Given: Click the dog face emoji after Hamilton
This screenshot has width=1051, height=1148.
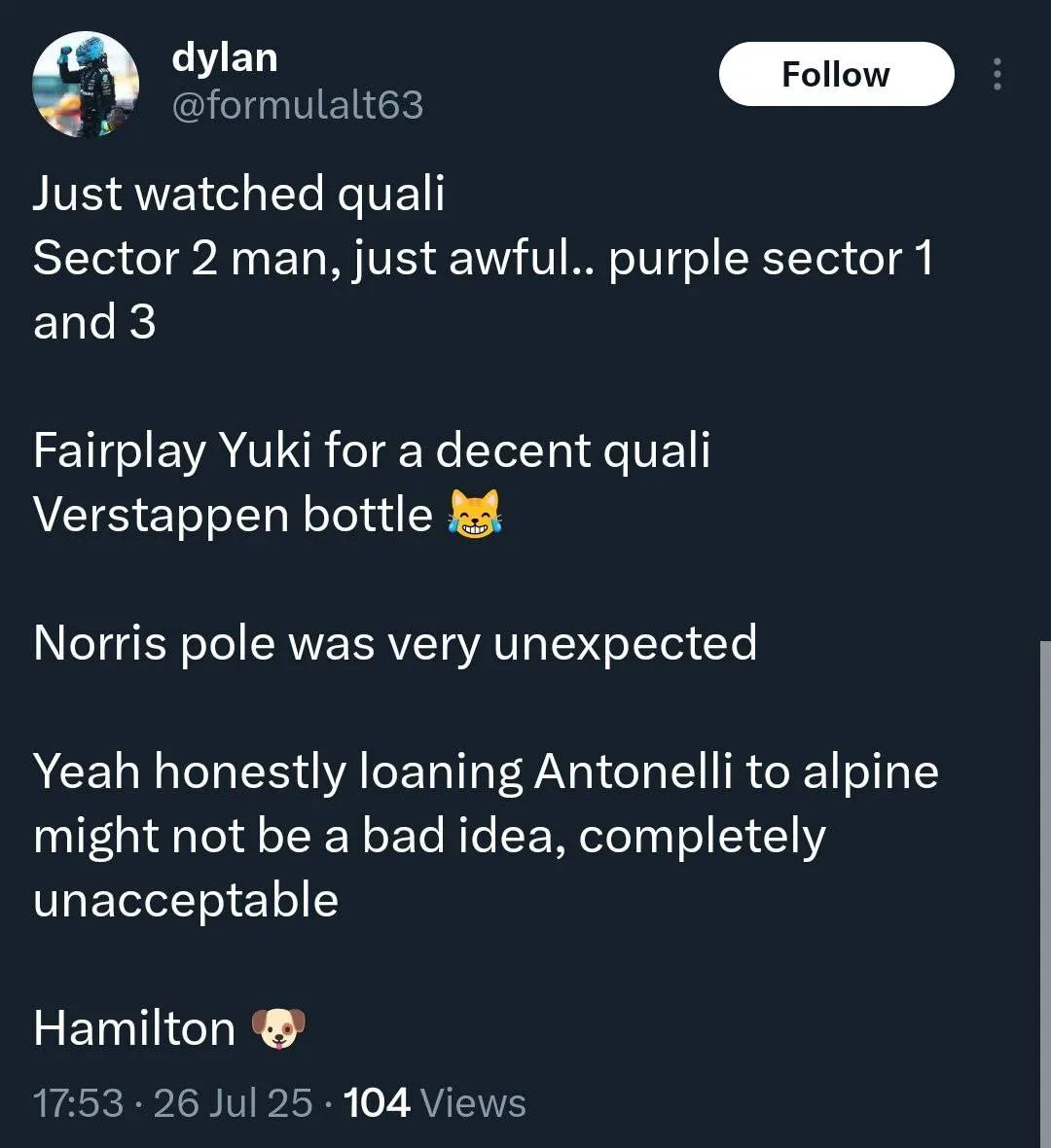Looking at the screenshot, I should [x=278, y=1028].
